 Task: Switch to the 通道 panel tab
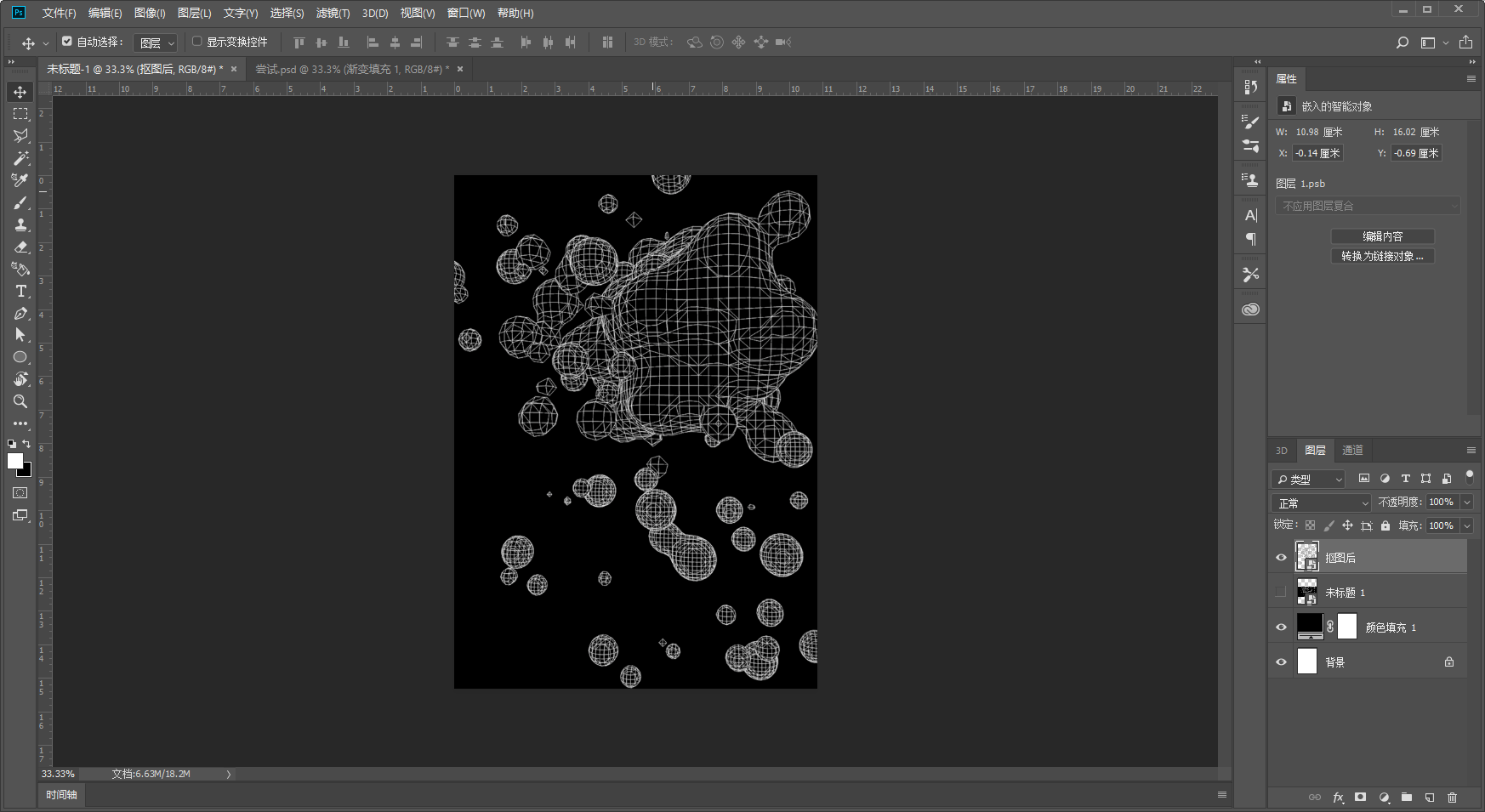pyautogui.click(x=1352, y=451)
